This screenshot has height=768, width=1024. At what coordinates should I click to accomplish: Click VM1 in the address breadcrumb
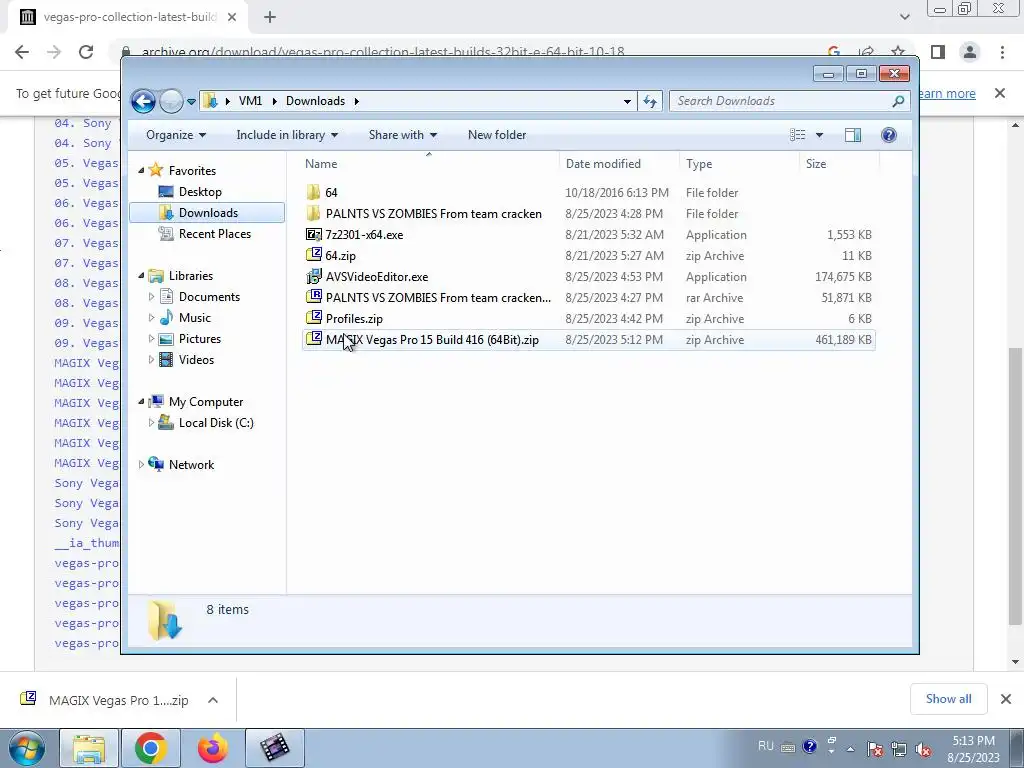coord(250,101)
